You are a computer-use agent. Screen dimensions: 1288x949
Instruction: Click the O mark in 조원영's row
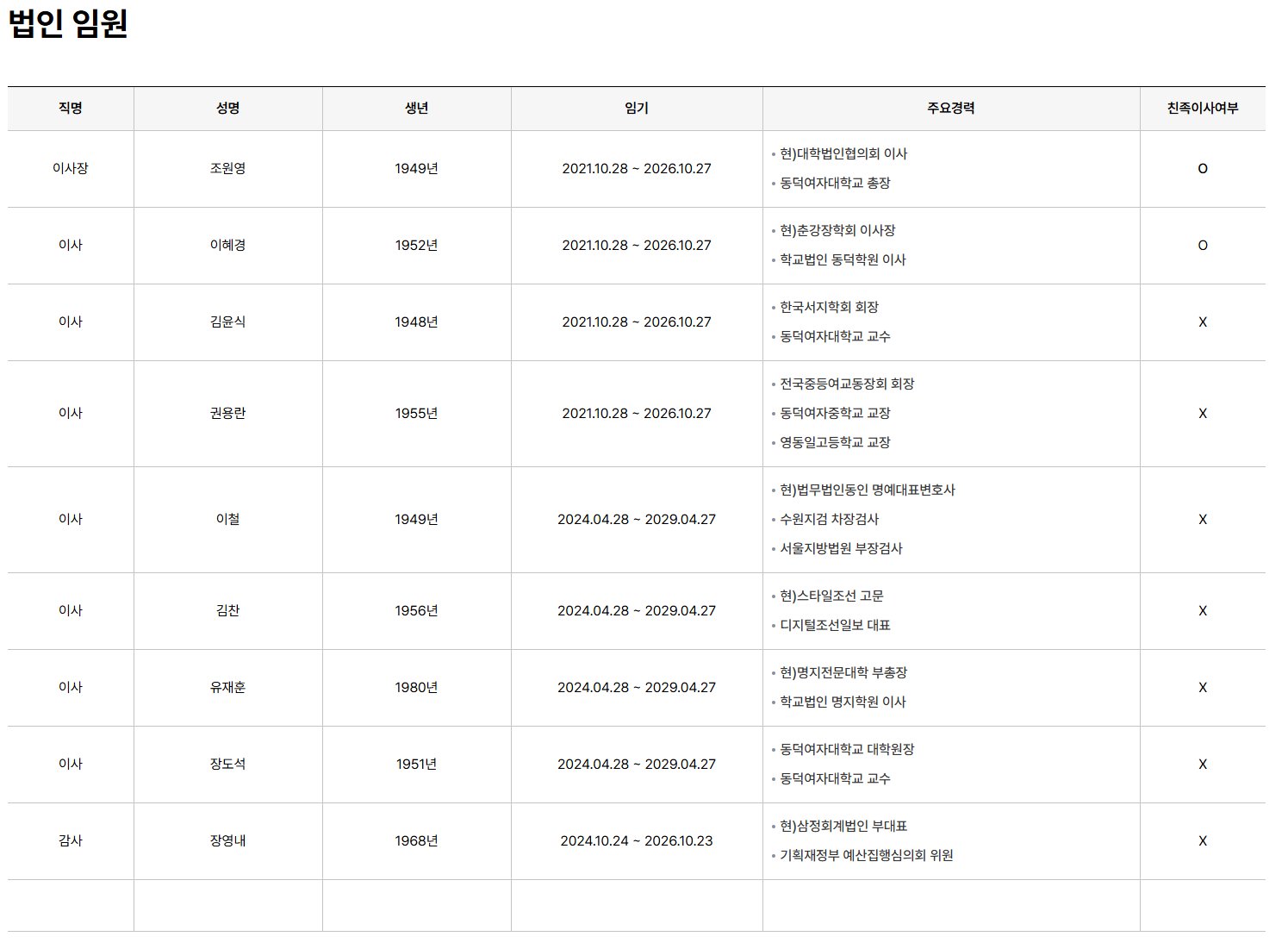[x=1202, y=169]
